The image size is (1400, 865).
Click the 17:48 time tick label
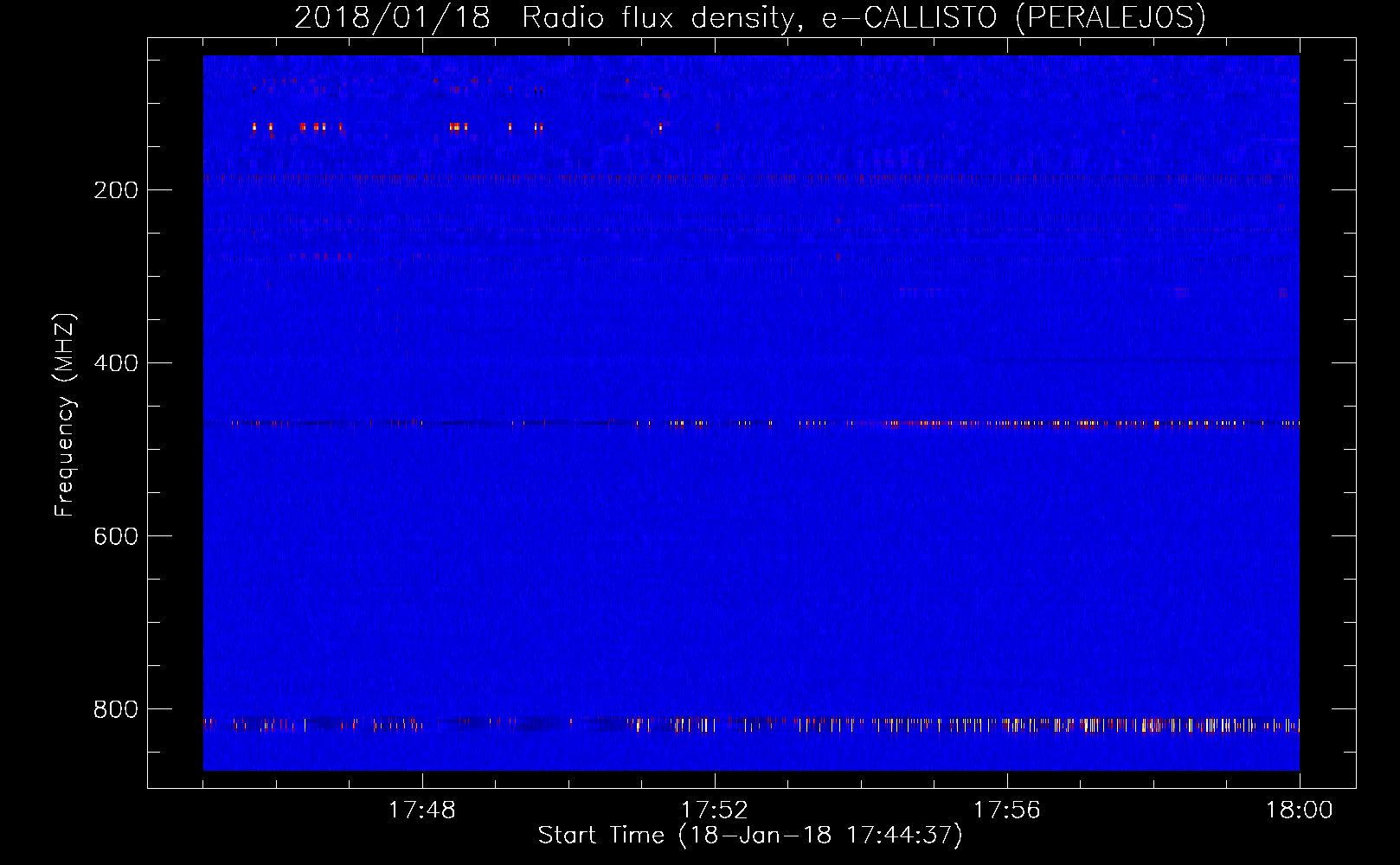click(x=421, y=811)
